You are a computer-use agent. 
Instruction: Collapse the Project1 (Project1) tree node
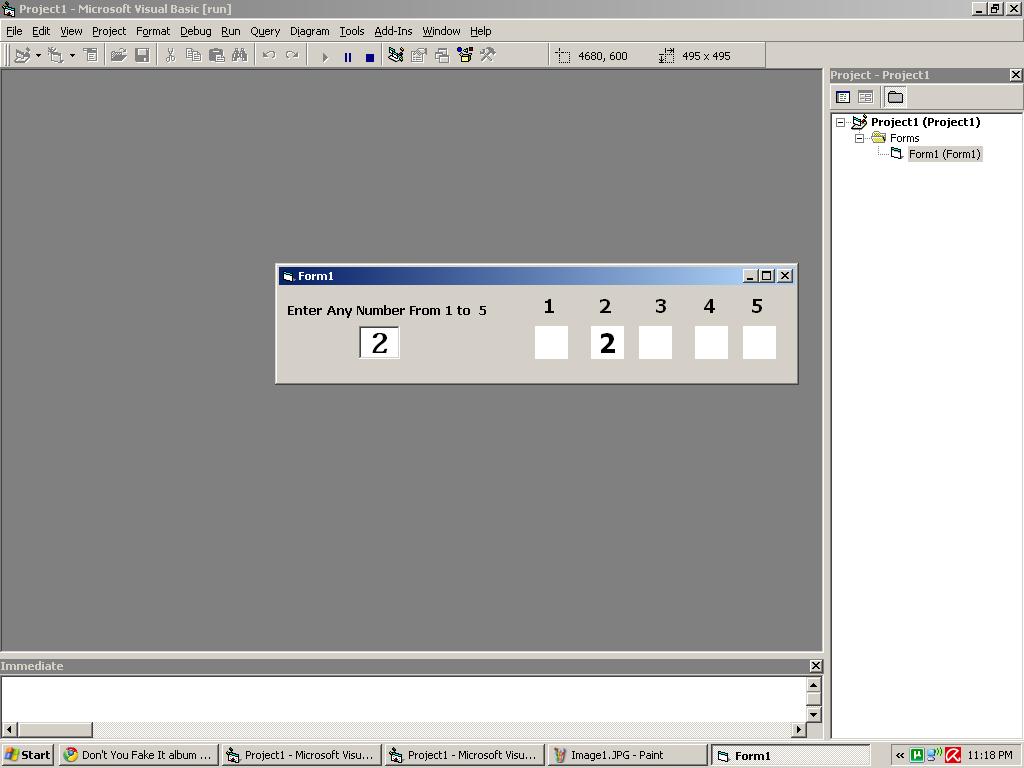click(840, 122)
